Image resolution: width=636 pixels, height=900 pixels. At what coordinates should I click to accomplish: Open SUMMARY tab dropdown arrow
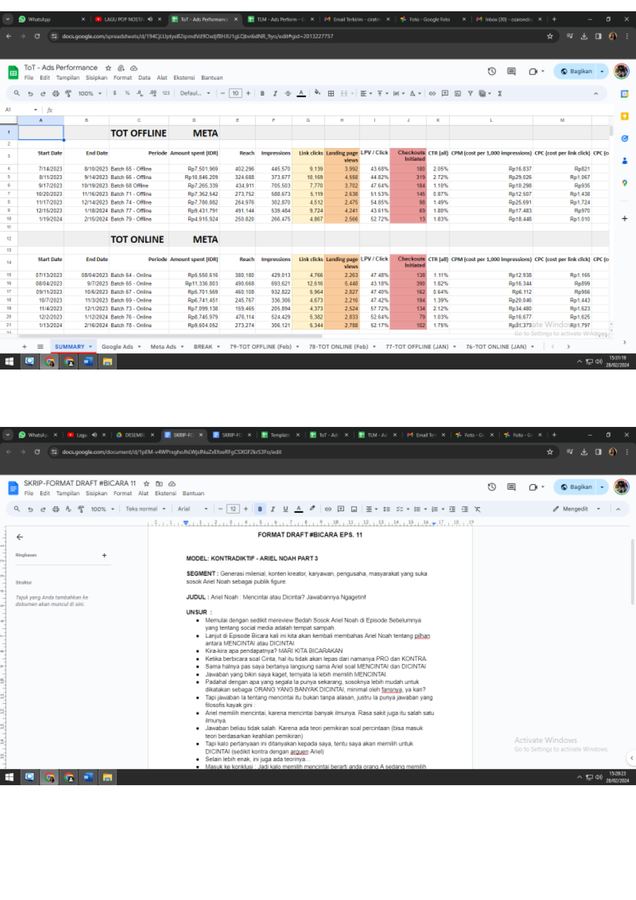pyautogui.click(x=90, y=347)
